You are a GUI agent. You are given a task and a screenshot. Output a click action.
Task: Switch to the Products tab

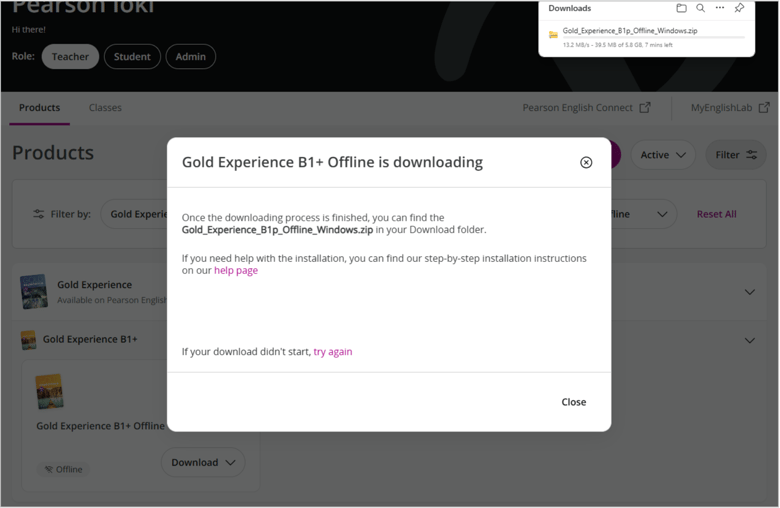(39, 107)
